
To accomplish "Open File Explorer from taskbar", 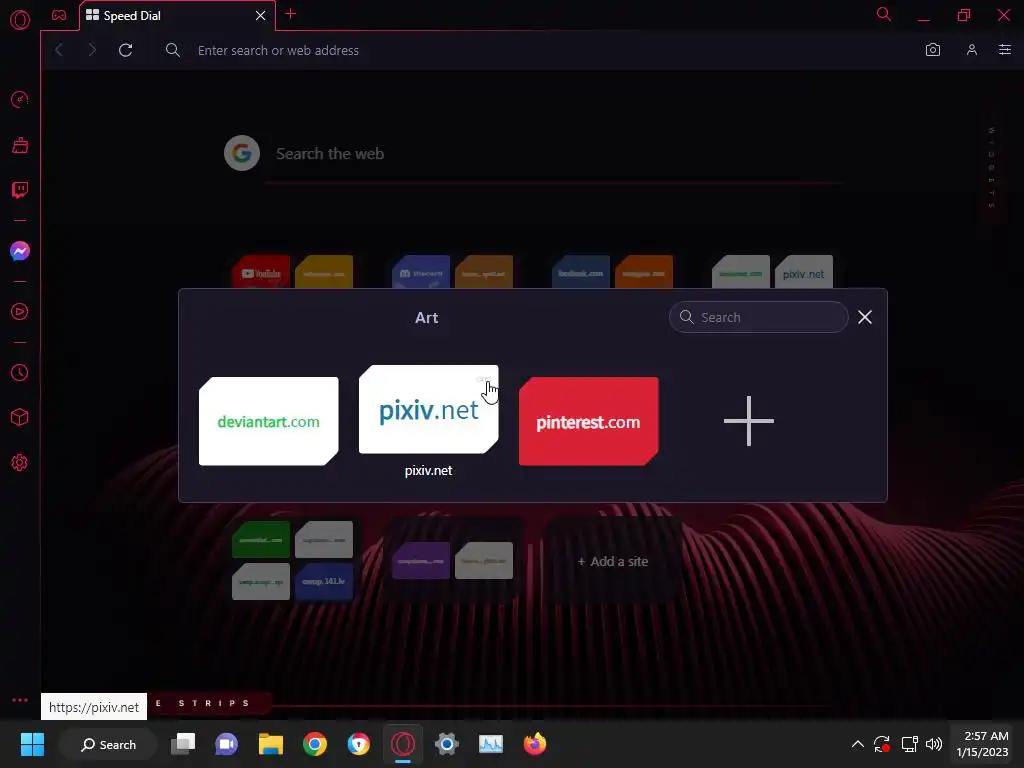I will (x=270, y=744).
